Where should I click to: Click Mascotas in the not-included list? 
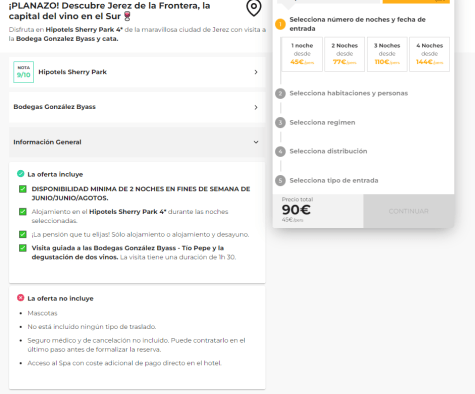point(42,313)
